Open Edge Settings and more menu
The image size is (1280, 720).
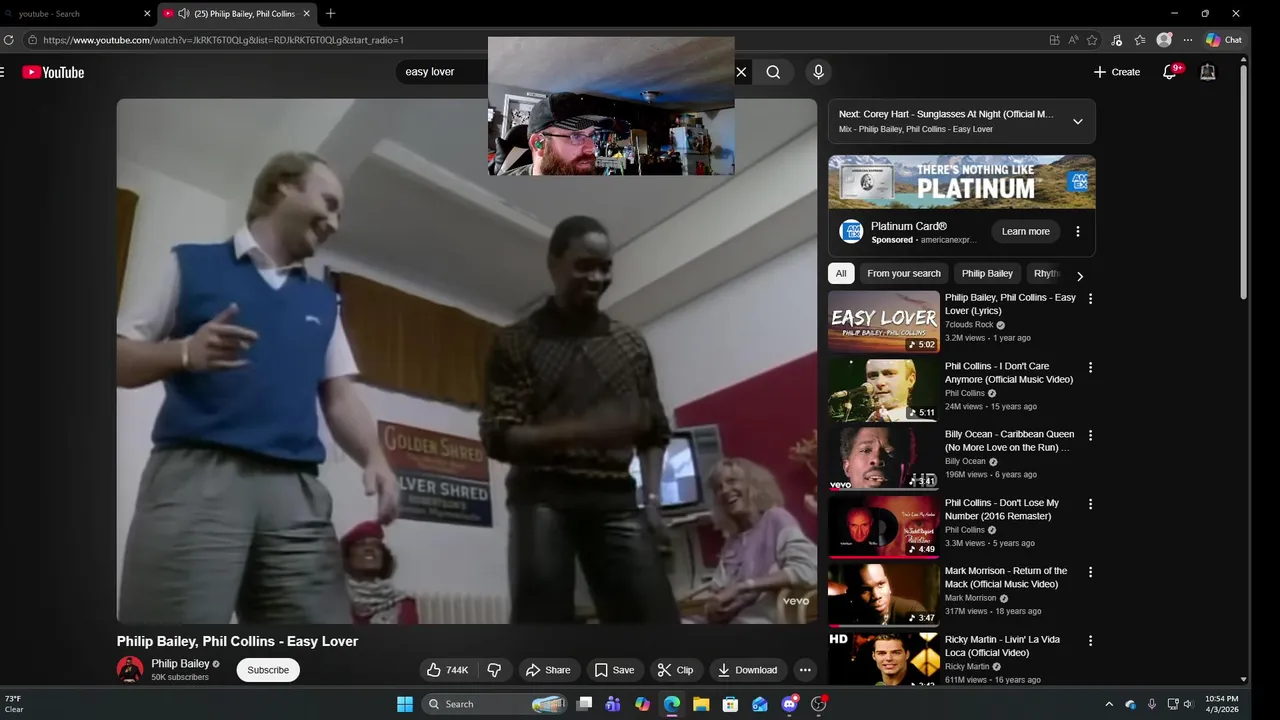1188,40
